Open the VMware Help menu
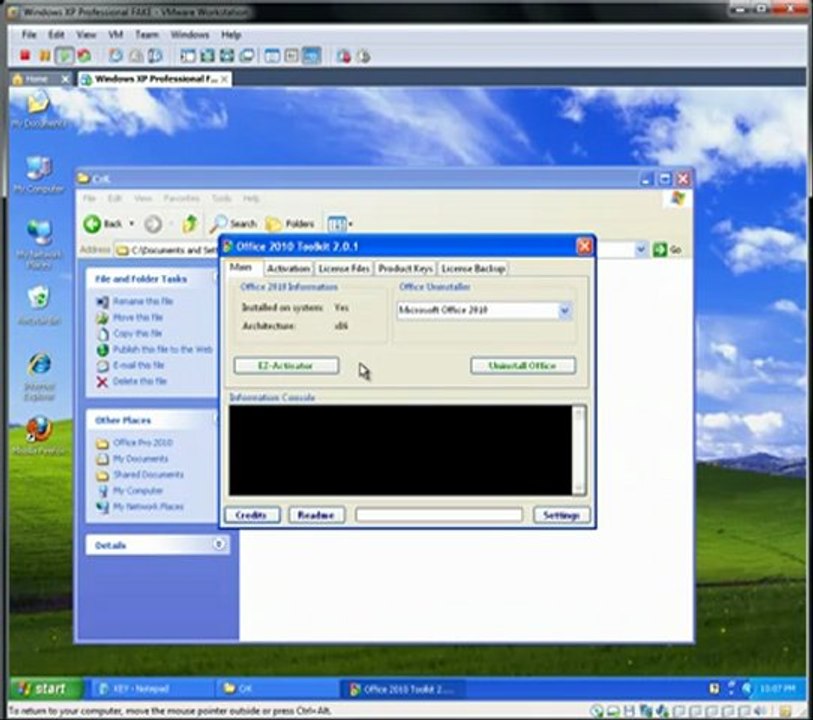This screenshot has height=720, width=813. [x=231, y=35]
